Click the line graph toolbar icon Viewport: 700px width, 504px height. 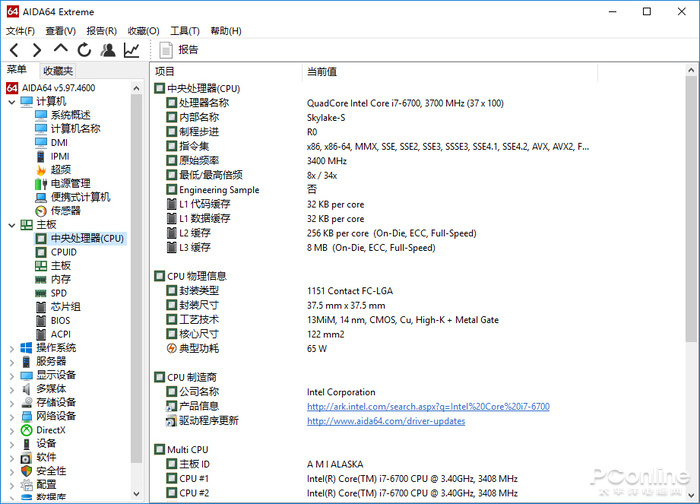[x=132, y=50]
